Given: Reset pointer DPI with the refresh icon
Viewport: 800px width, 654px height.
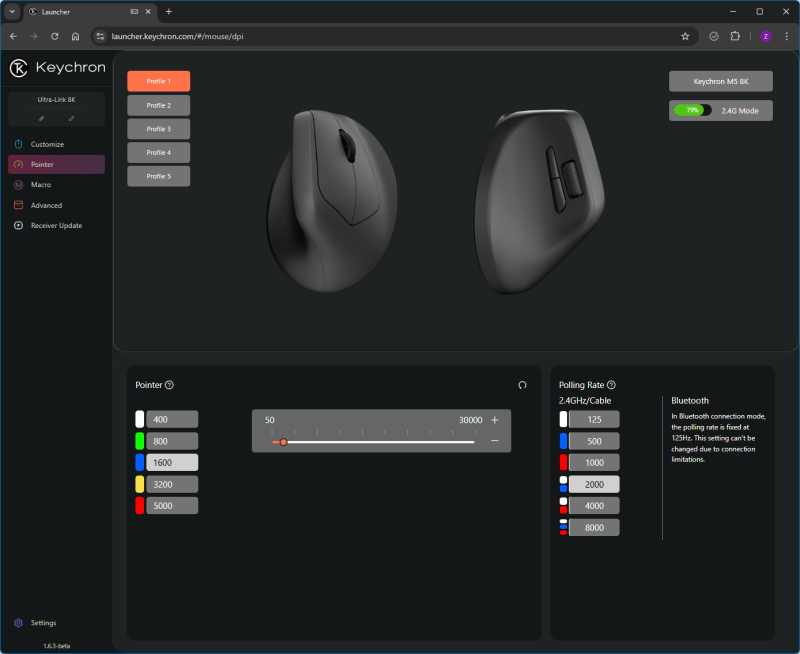Looking at the screenshot, I should tap(522, 385).
